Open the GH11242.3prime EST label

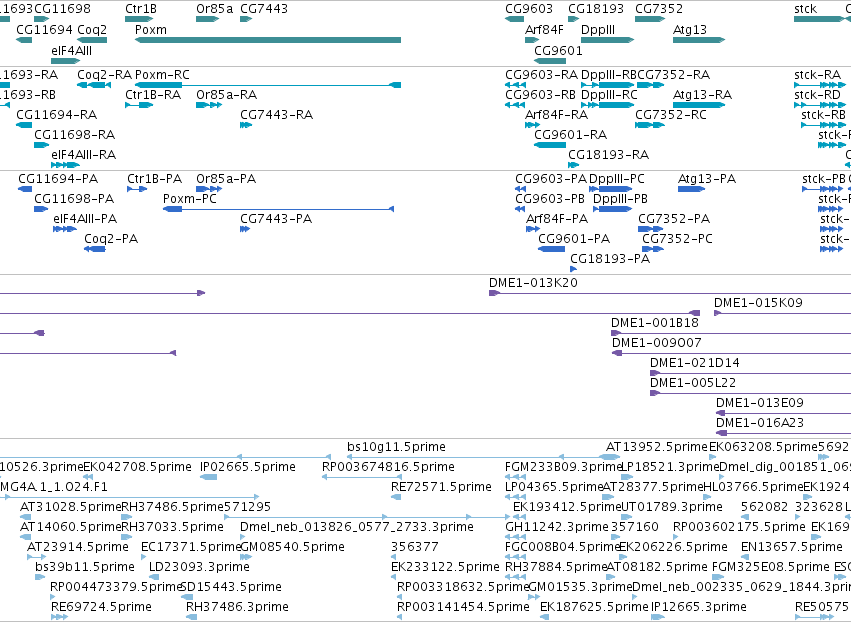pyautogui.click(x=556, y=527)
